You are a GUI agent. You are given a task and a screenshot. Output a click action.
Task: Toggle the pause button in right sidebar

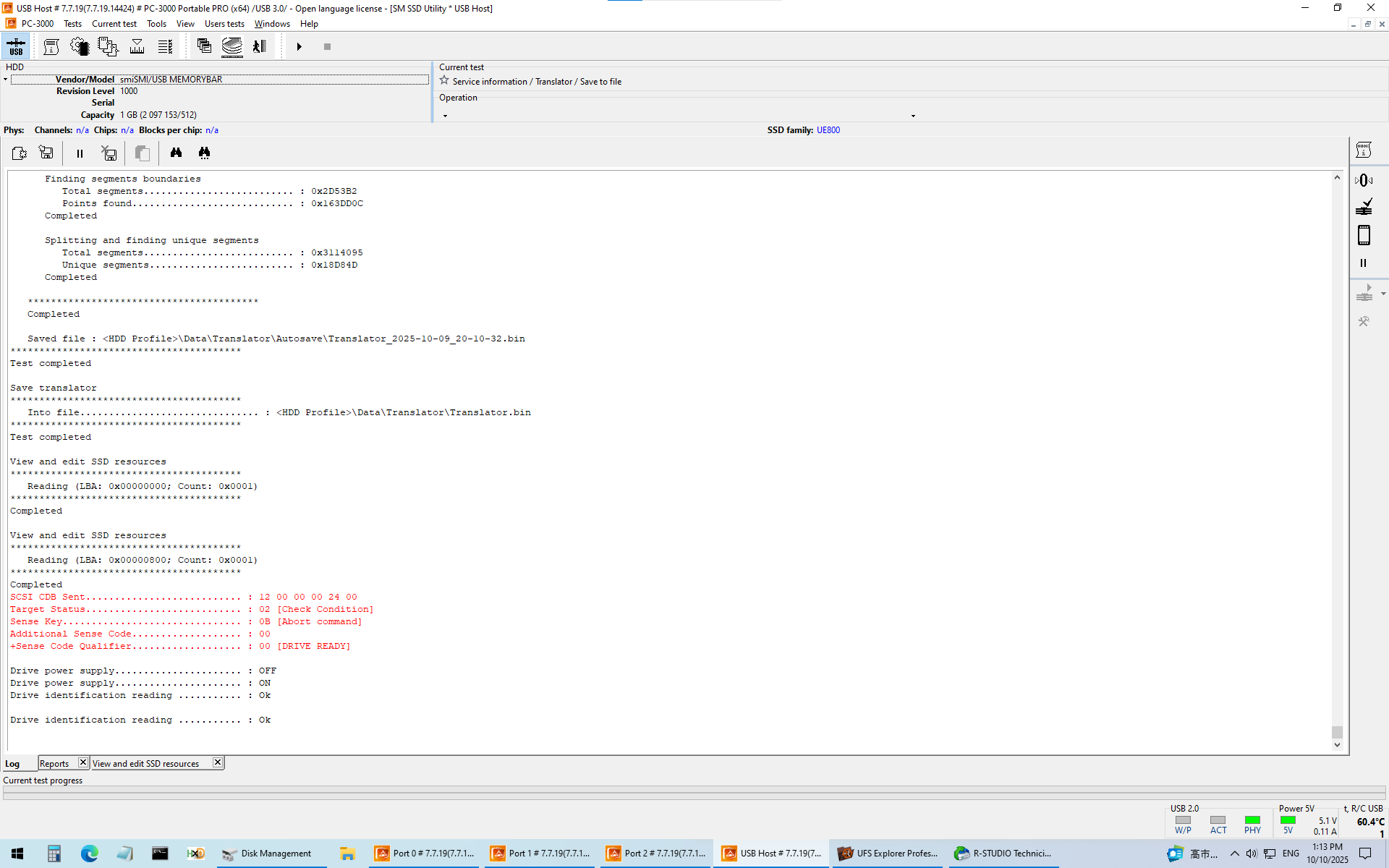1364,263
